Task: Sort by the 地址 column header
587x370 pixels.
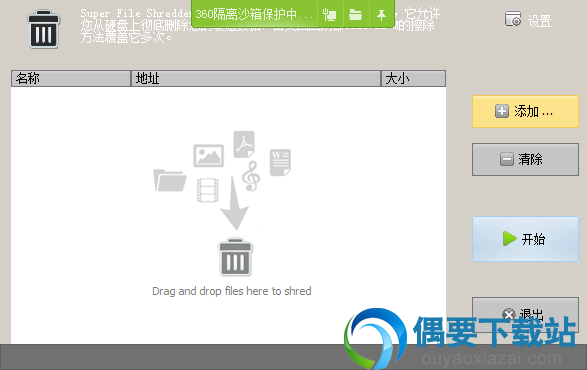Action: pyautogui.click(x=256, y=78)
